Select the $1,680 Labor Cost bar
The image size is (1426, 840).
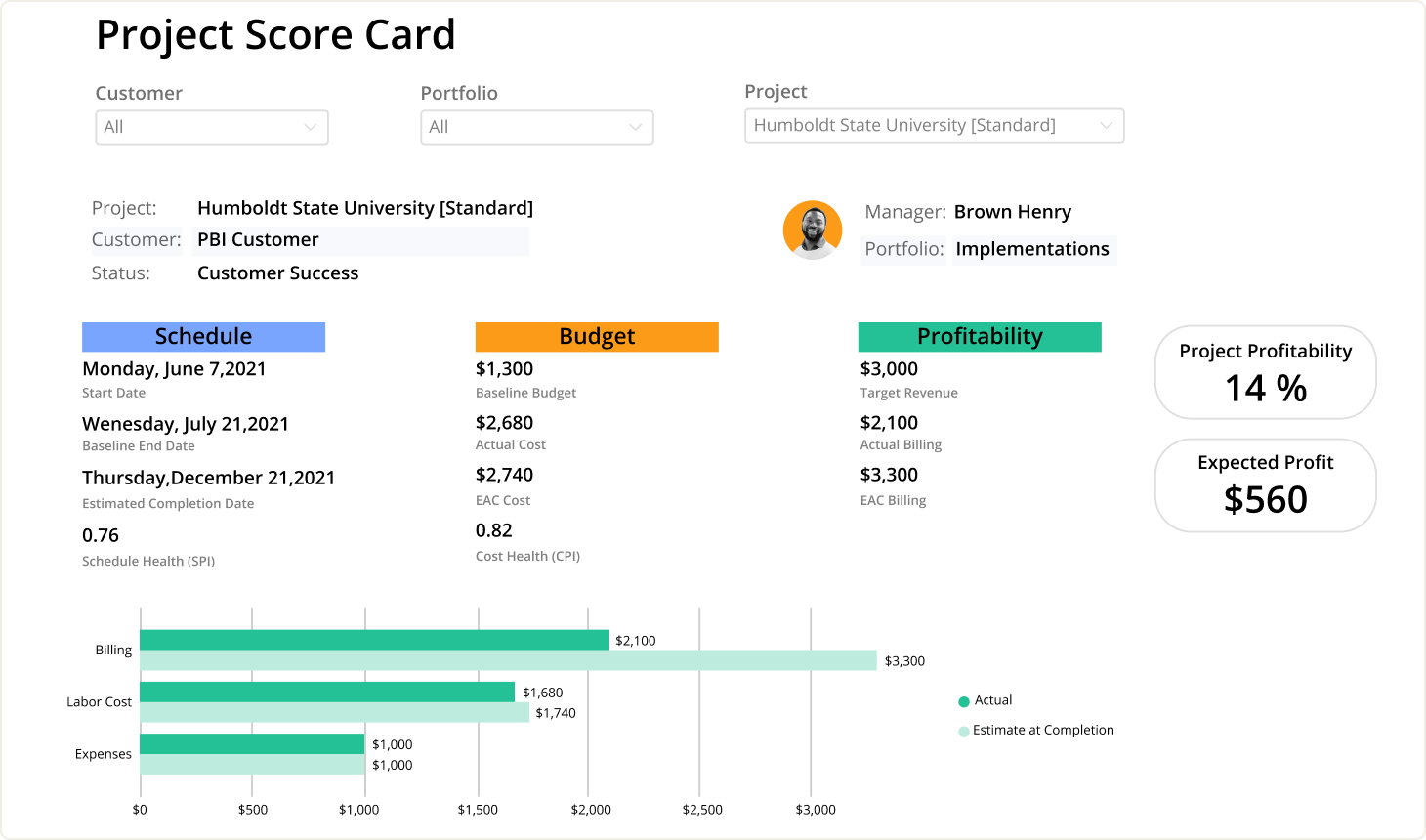pyautogui.click(x=327, y=692)
